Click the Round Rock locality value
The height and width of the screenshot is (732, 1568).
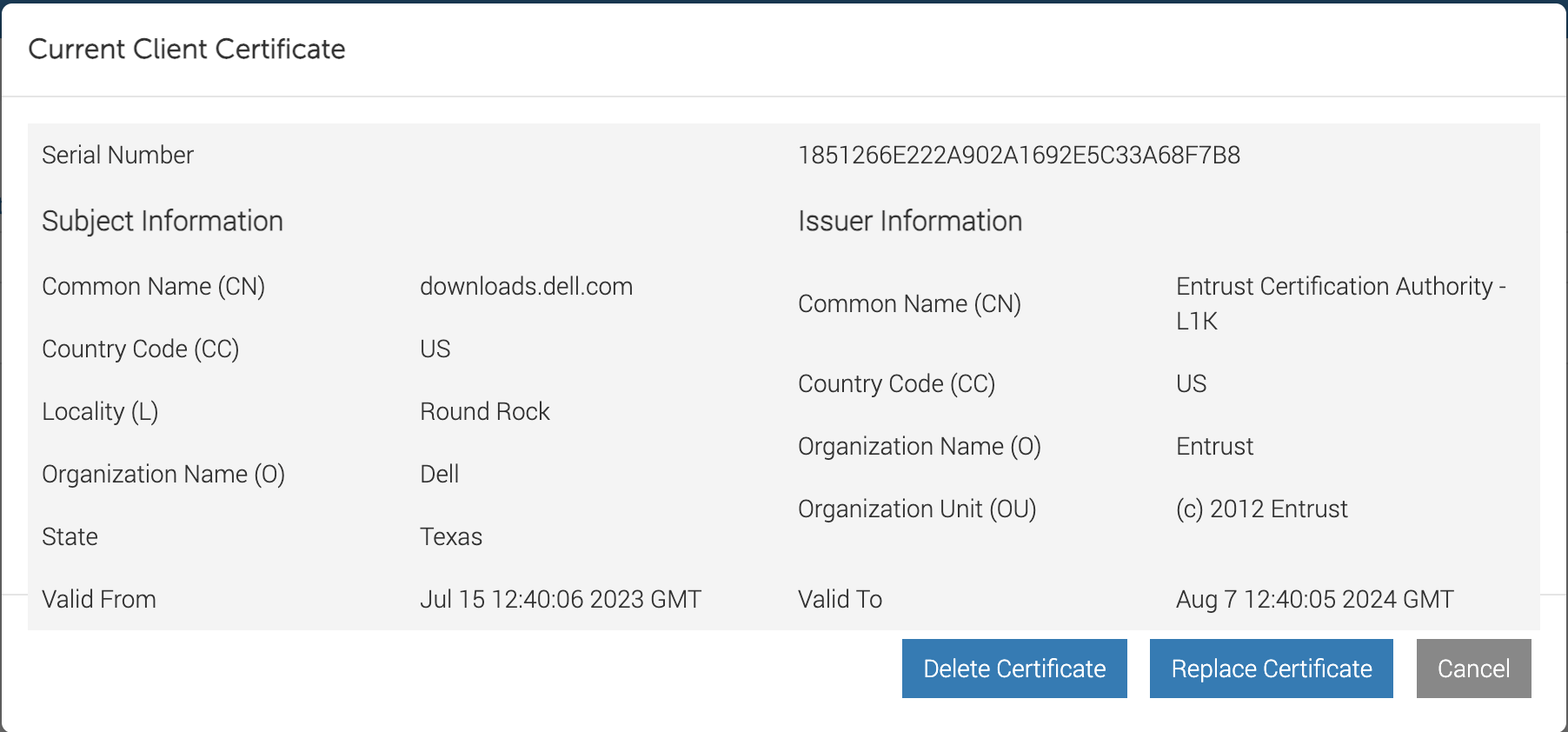(x=484, y=412)
